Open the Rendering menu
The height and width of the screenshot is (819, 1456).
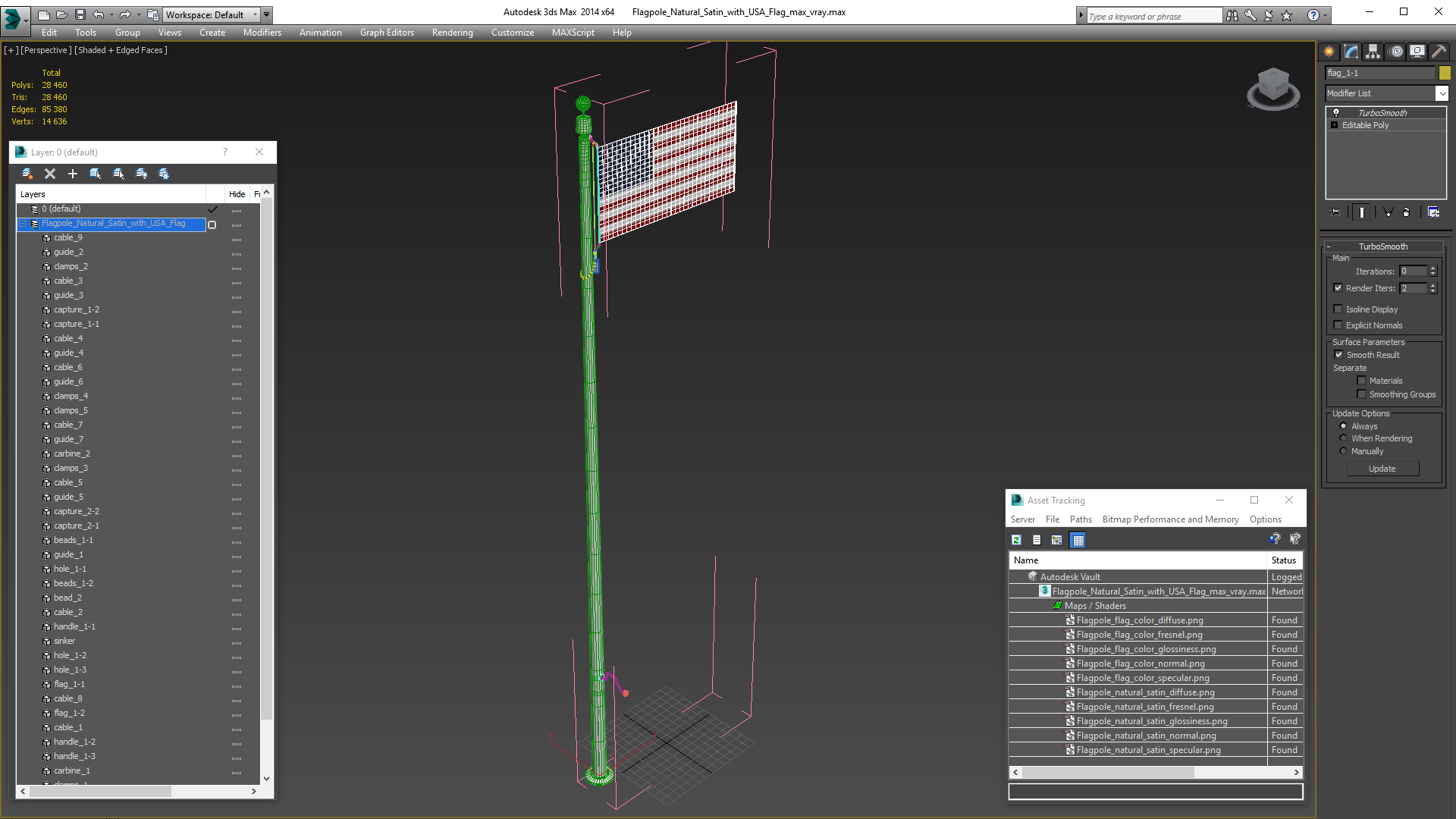click(x=452, y=33)
